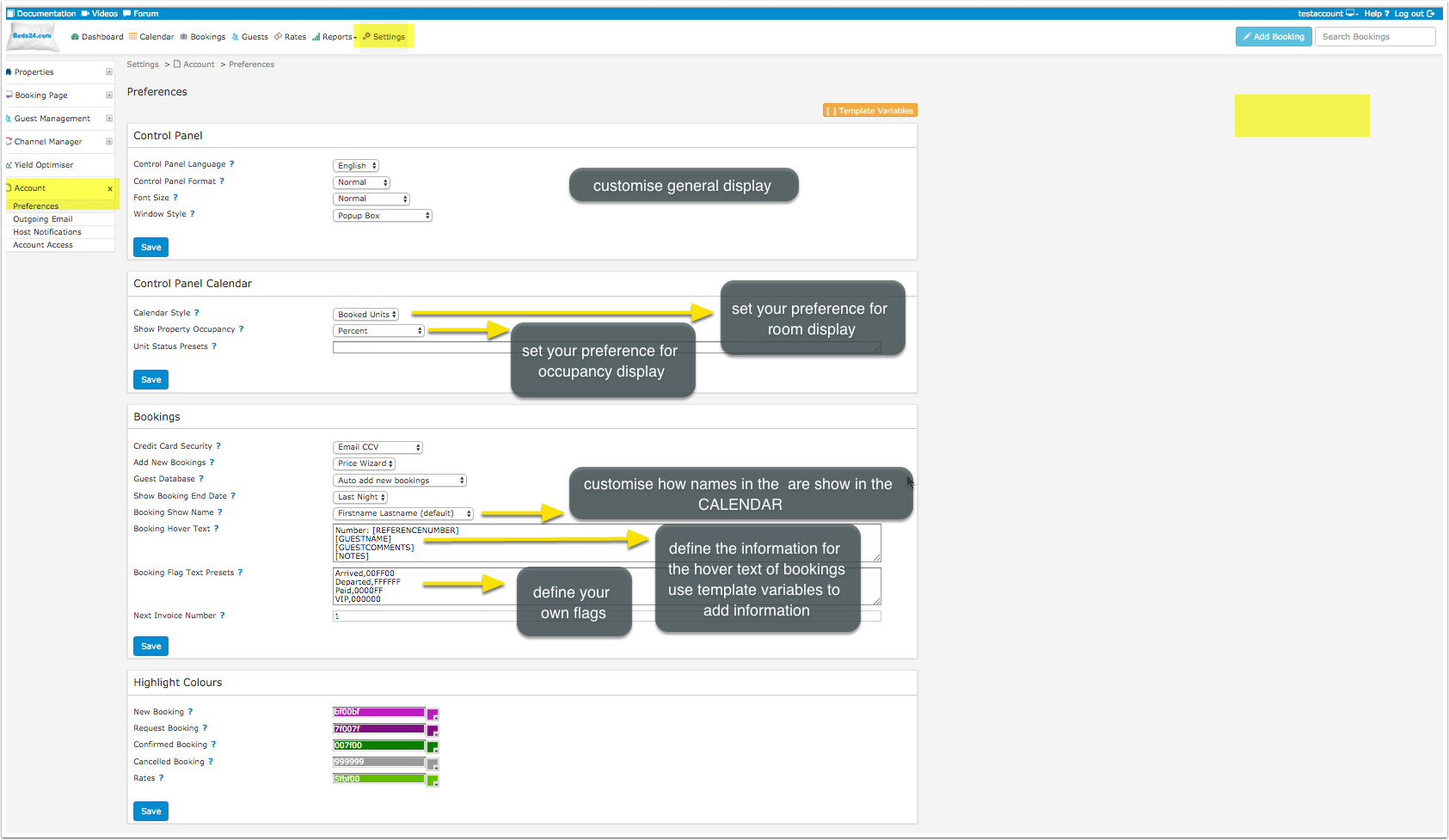
Task: Select Host Notifications in the sidebar
Action: [47, 232]
